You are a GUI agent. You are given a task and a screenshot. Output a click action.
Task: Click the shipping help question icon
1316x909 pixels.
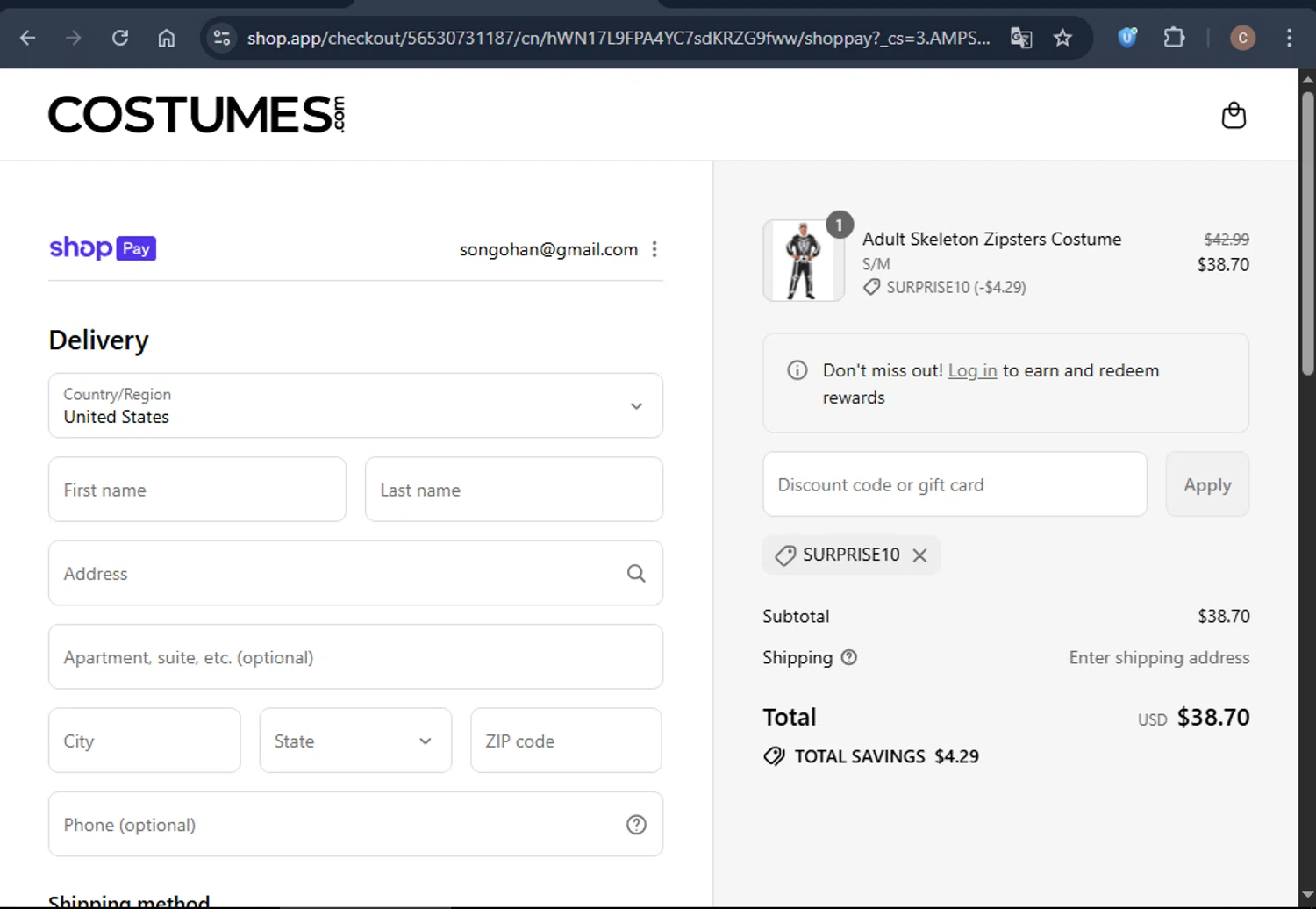coord(849,657)
